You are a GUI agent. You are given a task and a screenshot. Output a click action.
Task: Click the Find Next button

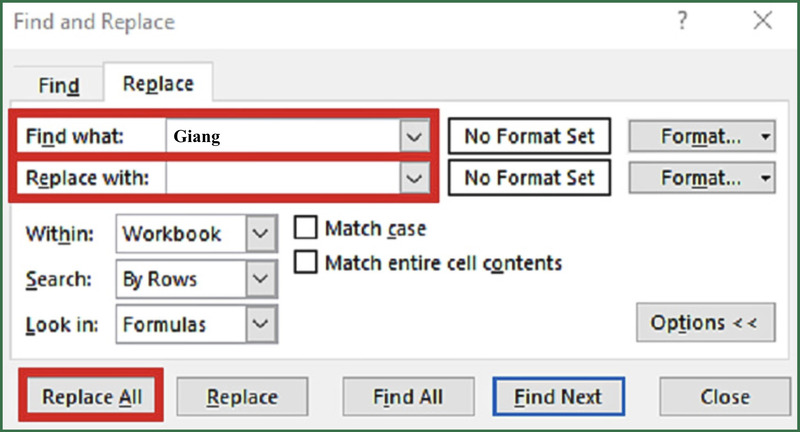tap(559, 397)
